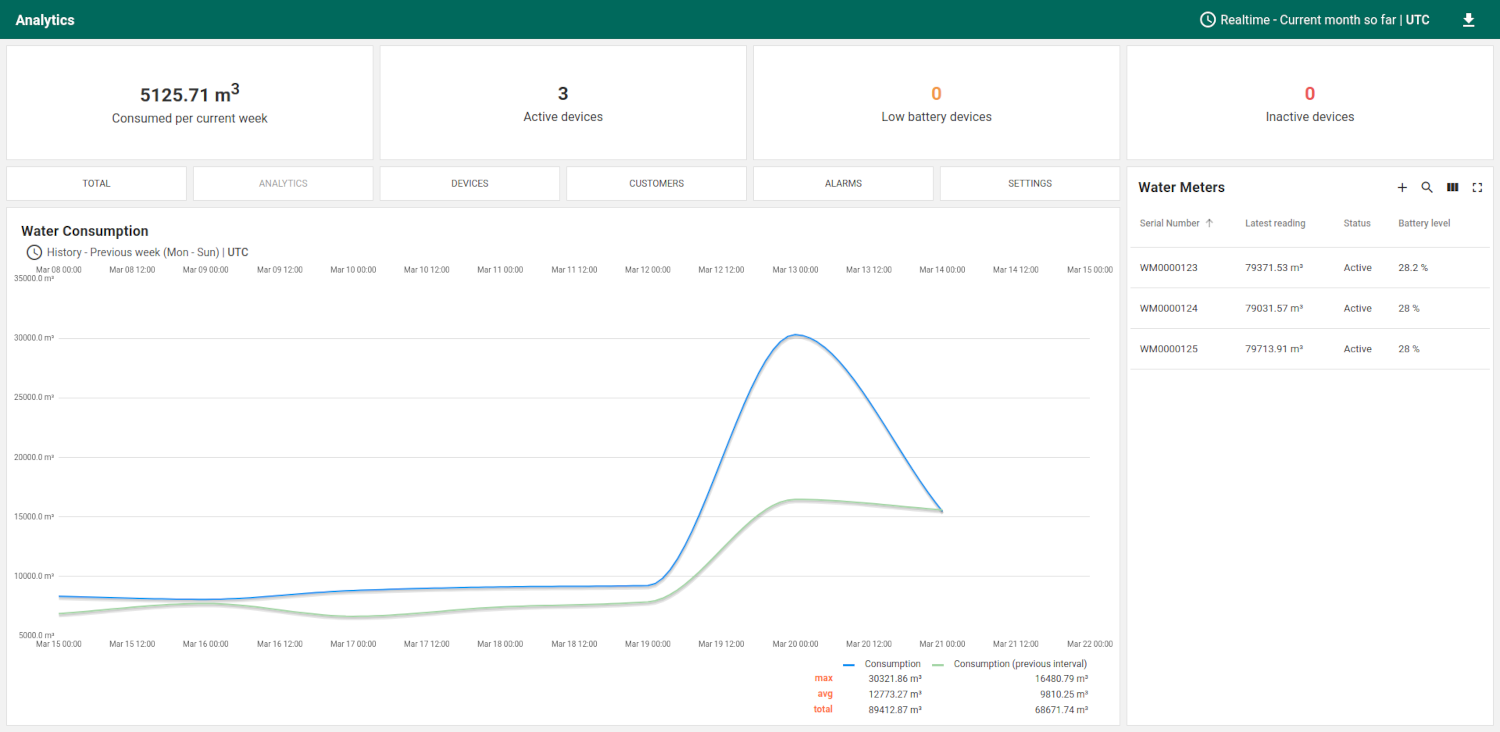Click the Low battery devices card
Screen dimensions: 1500x732
pyautogui.click(x=936, y=102)
